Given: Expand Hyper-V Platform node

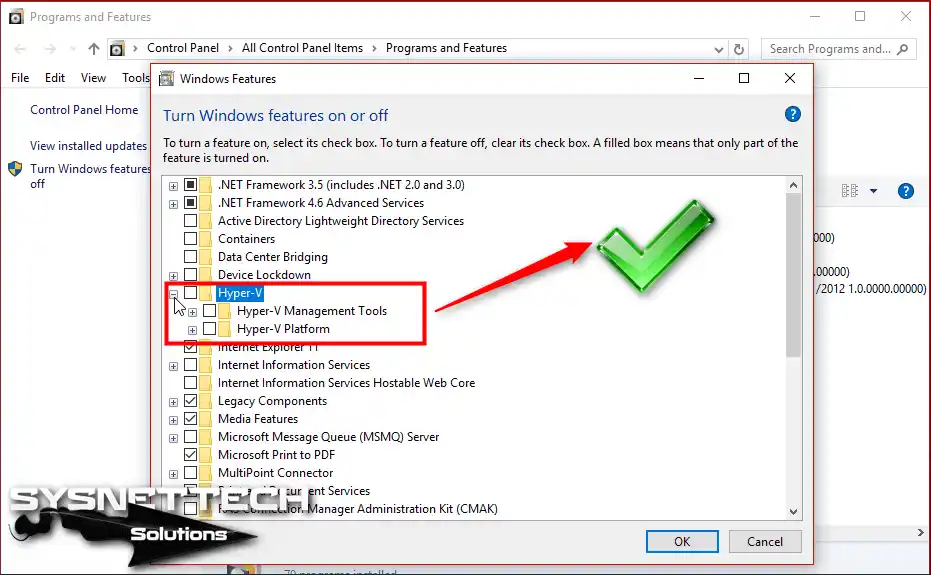Looking at the screenshot, I should tap(192, 330).
